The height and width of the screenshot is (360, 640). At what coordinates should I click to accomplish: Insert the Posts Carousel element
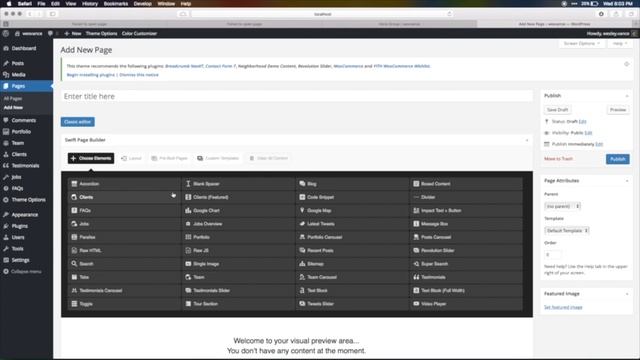466,237
